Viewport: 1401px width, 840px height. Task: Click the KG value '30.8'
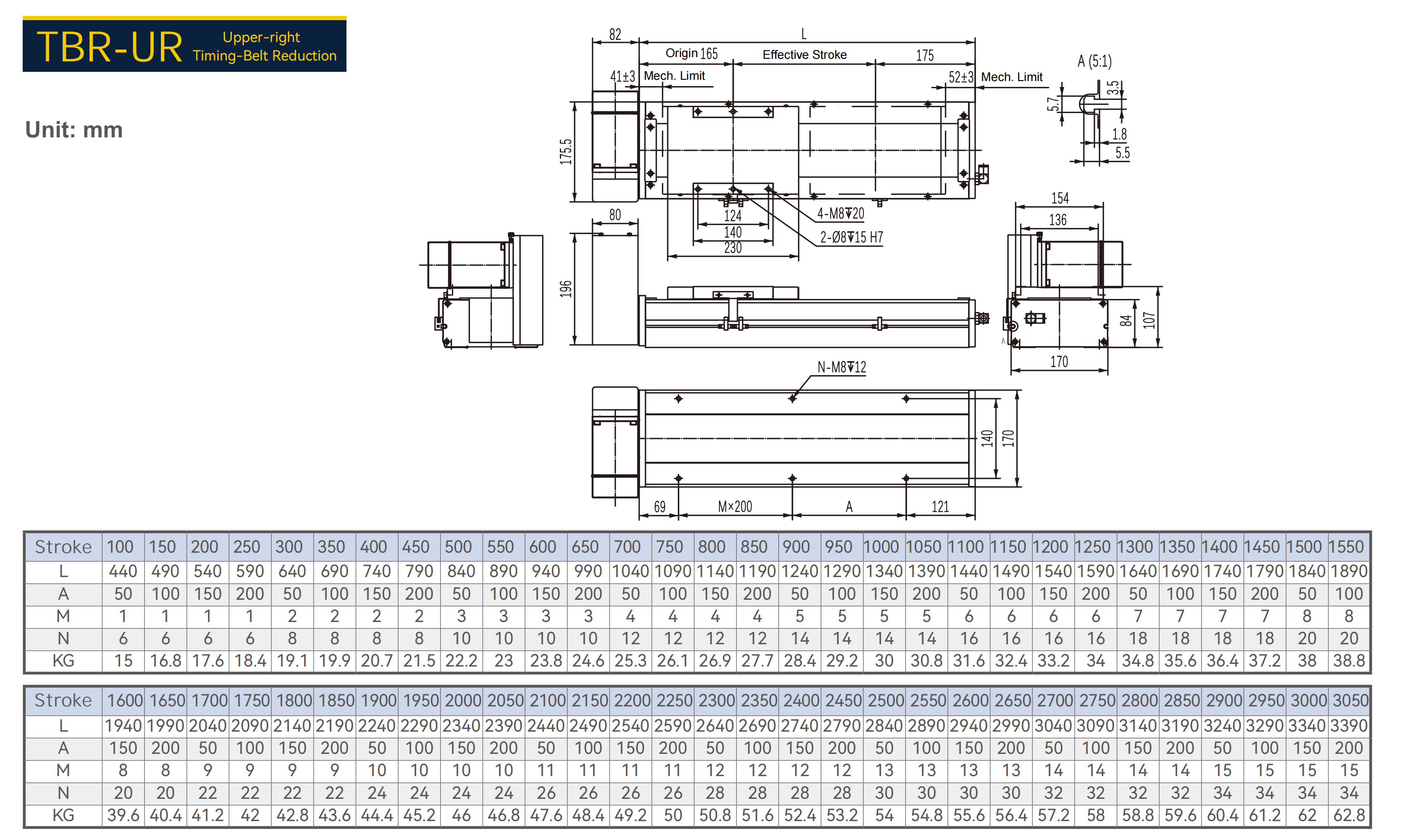click(926, 661)
